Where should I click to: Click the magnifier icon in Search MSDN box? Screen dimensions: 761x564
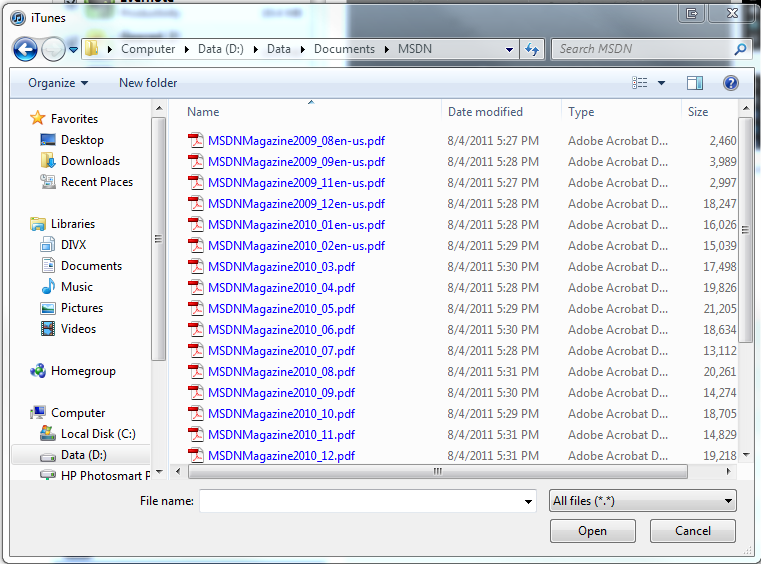[x=740, y=49]
